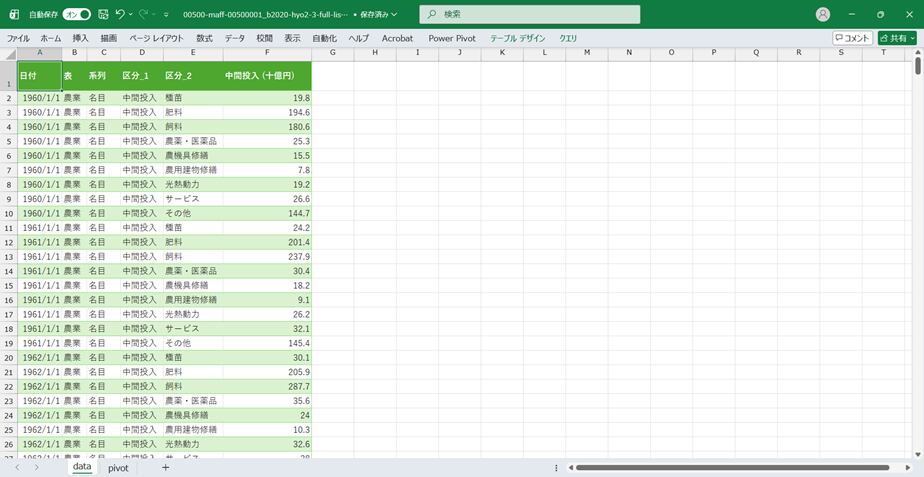Image resolution: width=924 pixels, height=477 pixels.
Task: Click the next sheet navigation arrow
Action: 37,467
